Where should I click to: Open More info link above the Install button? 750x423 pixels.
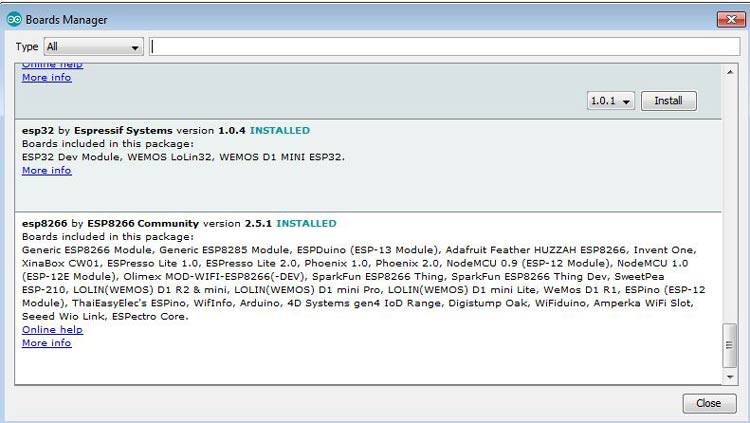tap(46, 78)
